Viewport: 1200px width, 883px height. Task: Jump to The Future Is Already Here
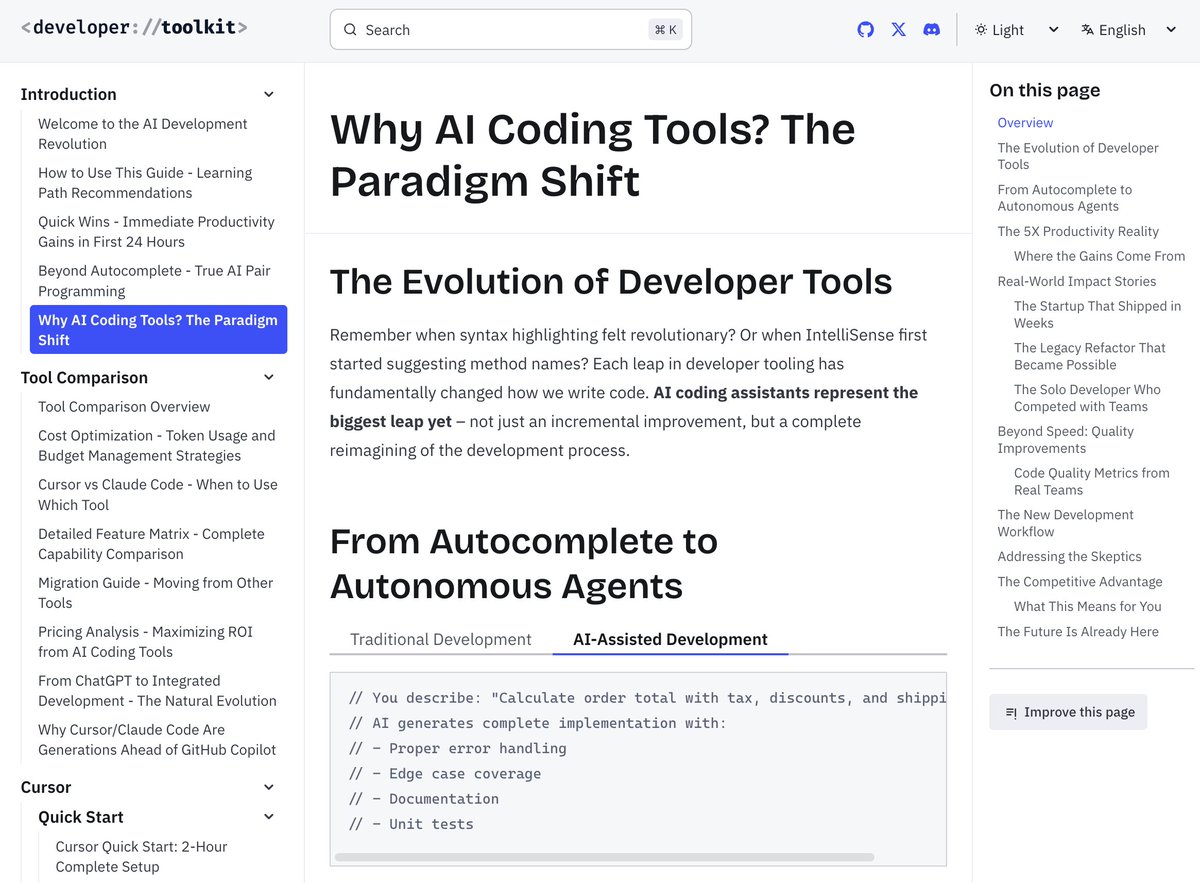(1078, 632)
